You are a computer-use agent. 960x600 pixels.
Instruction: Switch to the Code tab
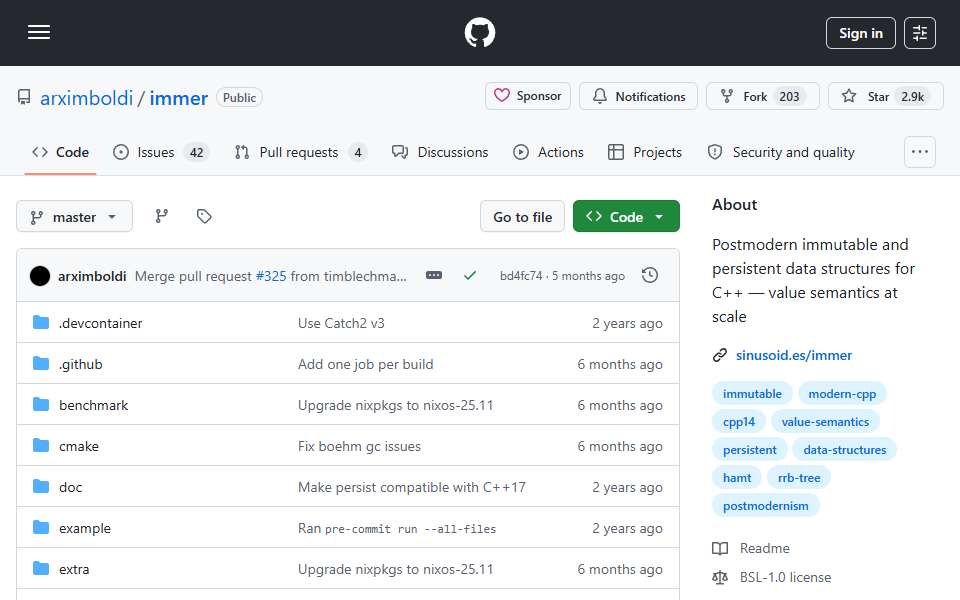tap(61, 152)
